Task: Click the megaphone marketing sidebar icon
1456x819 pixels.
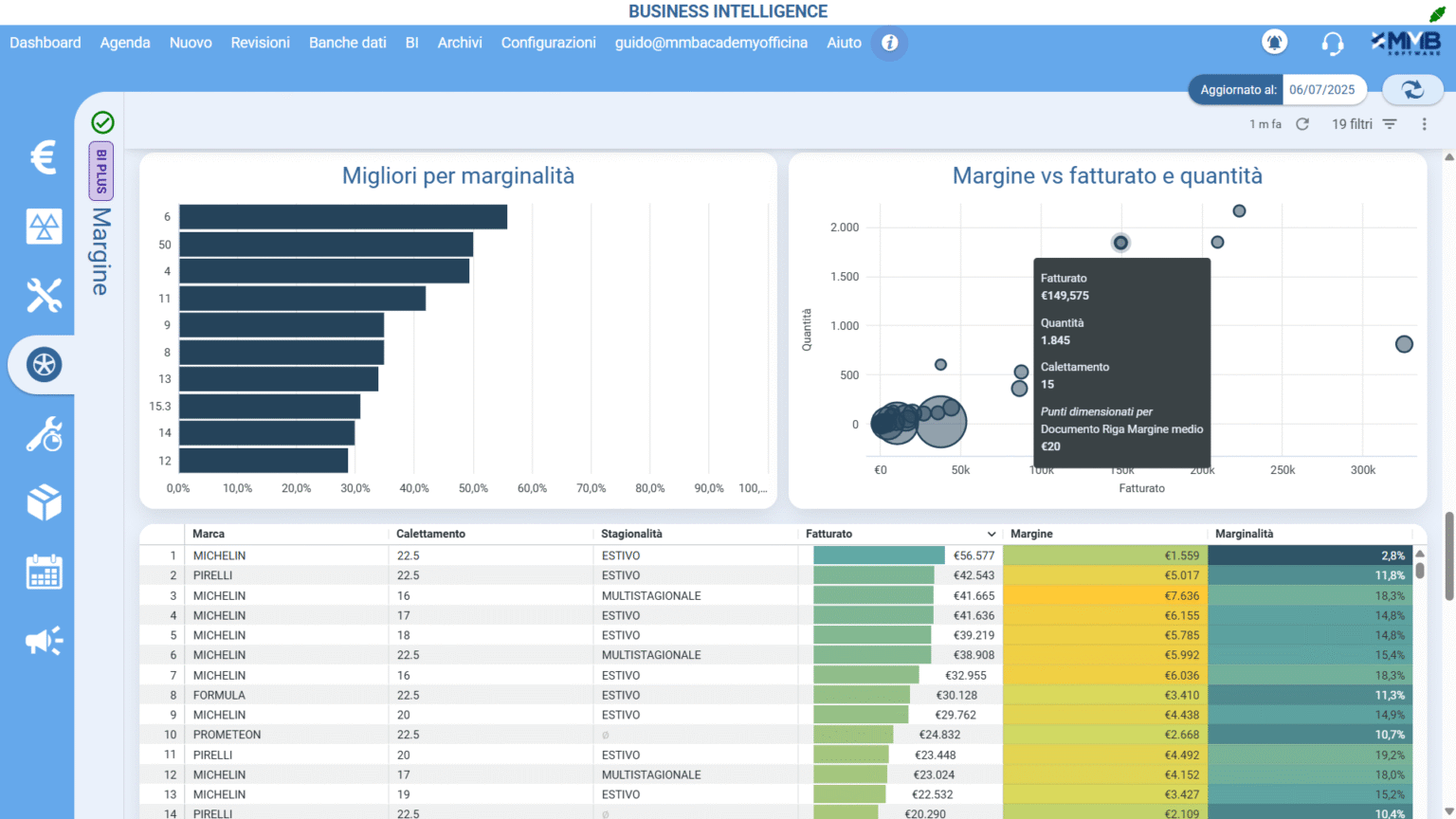Action: tap(44, 642)
